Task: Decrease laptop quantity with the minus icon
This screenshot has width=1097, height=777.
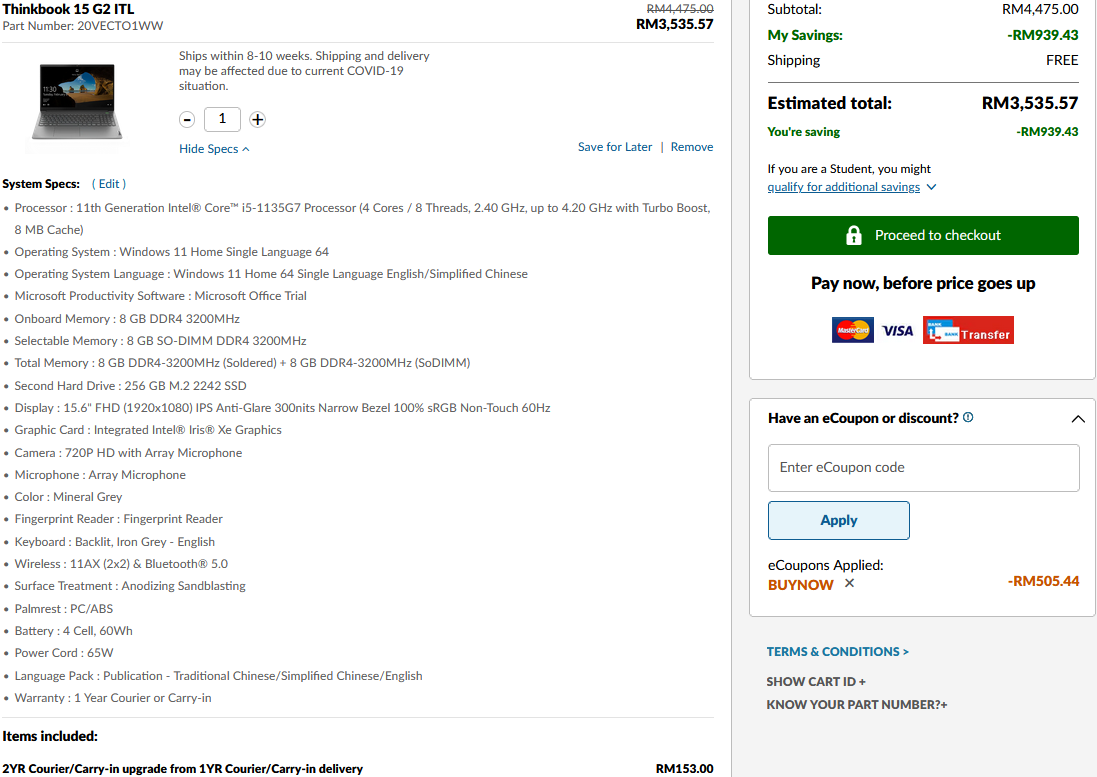Action: pos(187,120)
